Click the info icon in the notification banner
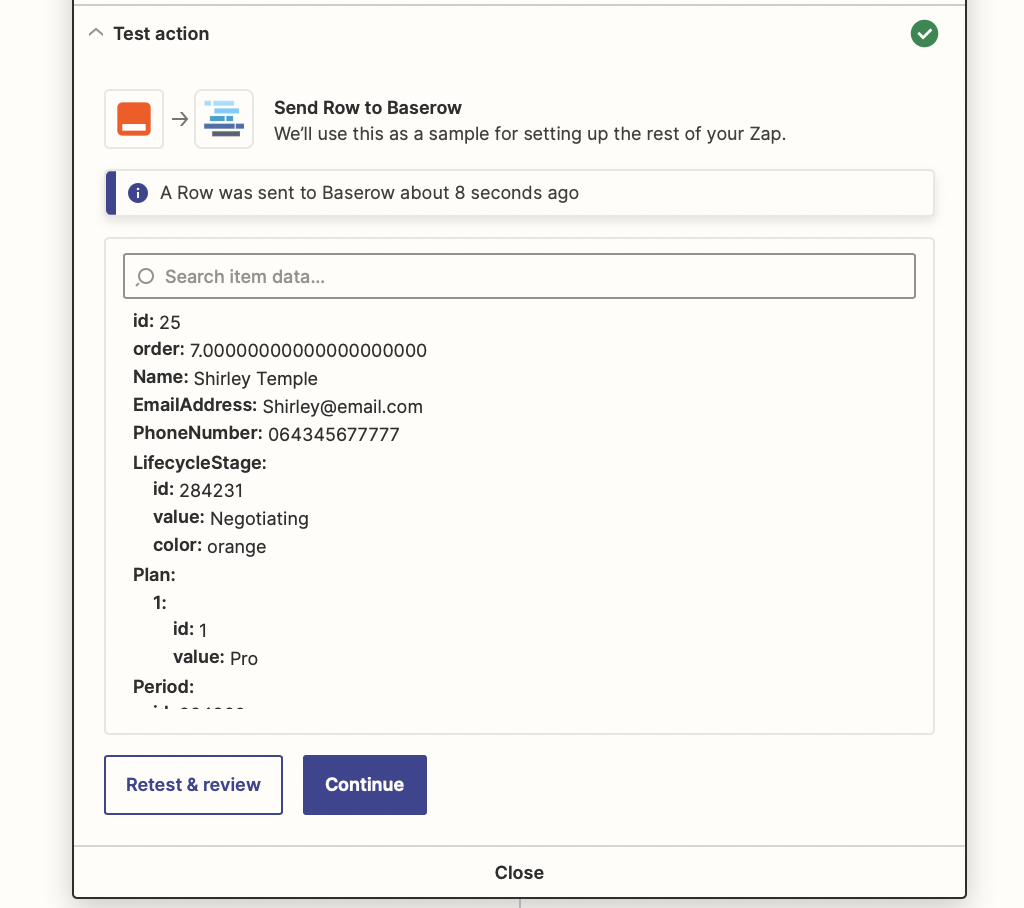This screenshot has height=908, width=1024. coord(139,193)
